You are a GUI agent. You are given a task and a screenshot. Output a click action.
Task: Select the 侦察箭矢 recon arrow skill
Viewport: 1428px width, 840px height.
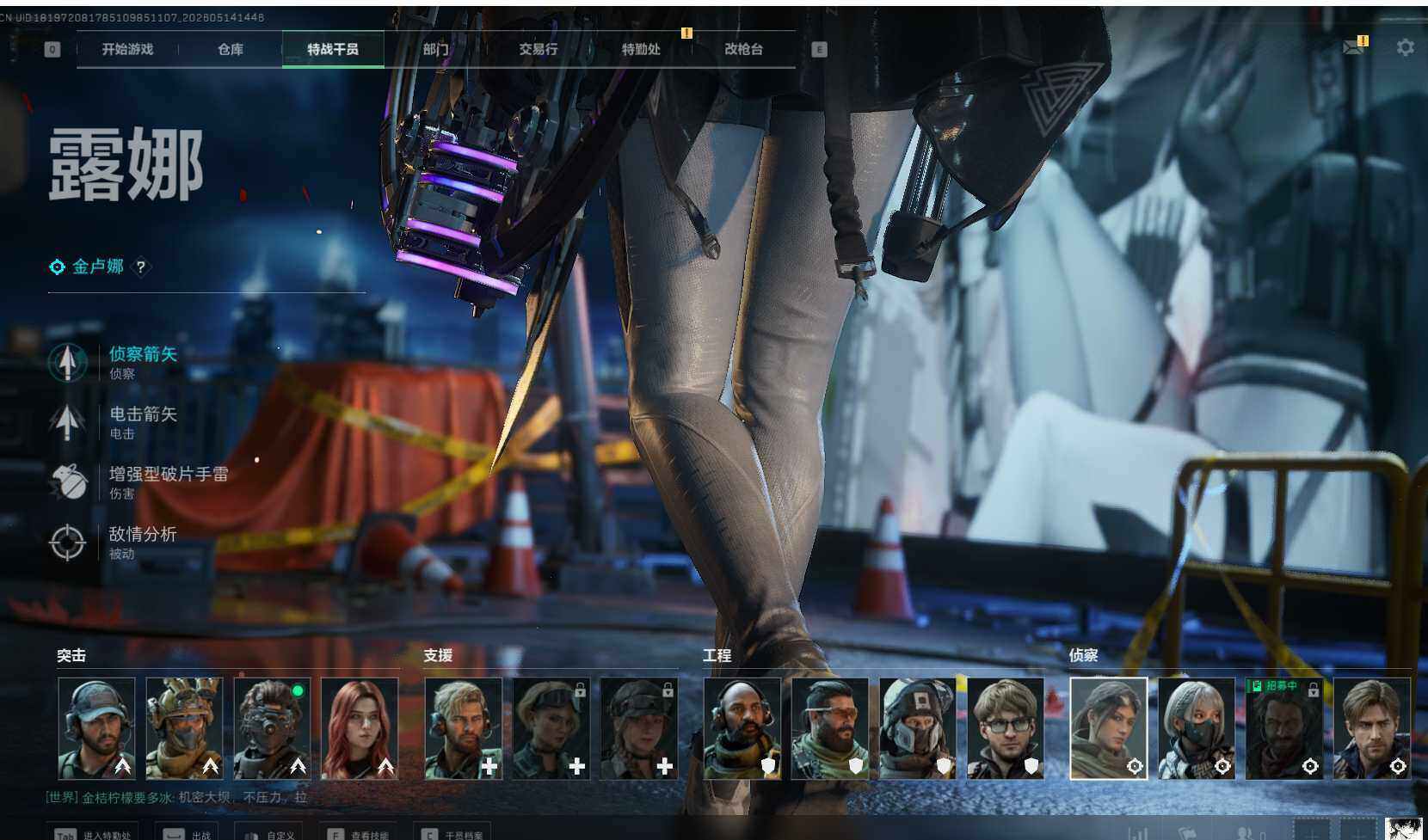click(x=114, y=362)
